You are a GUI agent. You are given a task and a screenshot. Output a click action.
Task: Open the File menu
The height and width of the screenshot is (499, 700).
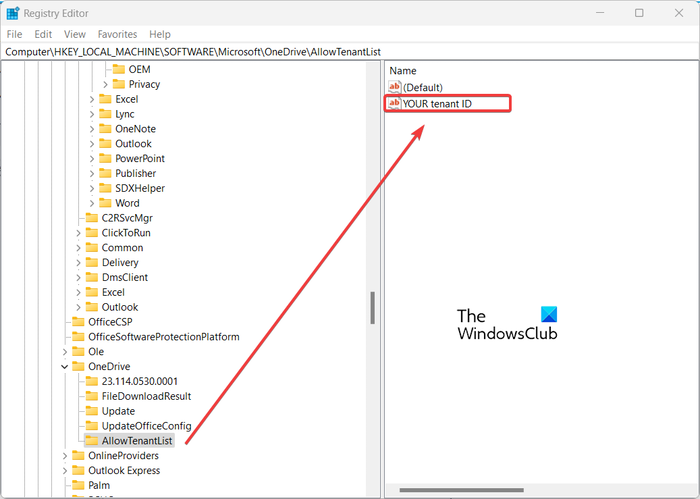[x=14, y=34]
